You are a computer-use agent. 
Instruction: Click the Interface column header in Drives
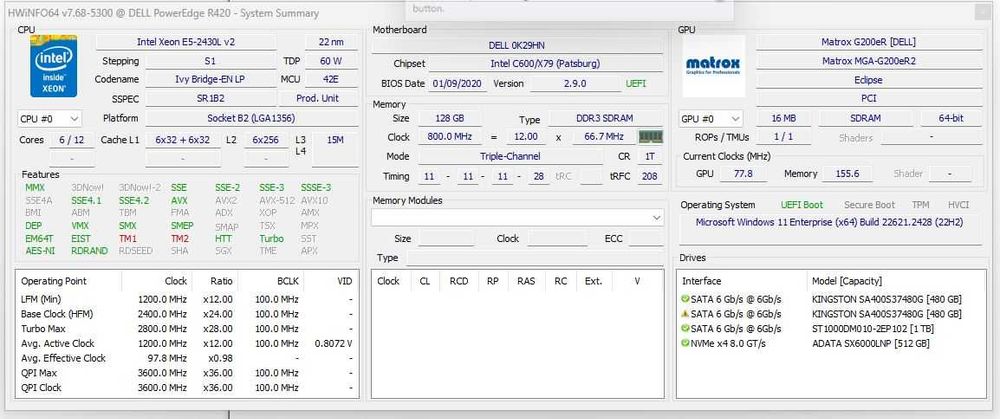[x=702, y=281]
